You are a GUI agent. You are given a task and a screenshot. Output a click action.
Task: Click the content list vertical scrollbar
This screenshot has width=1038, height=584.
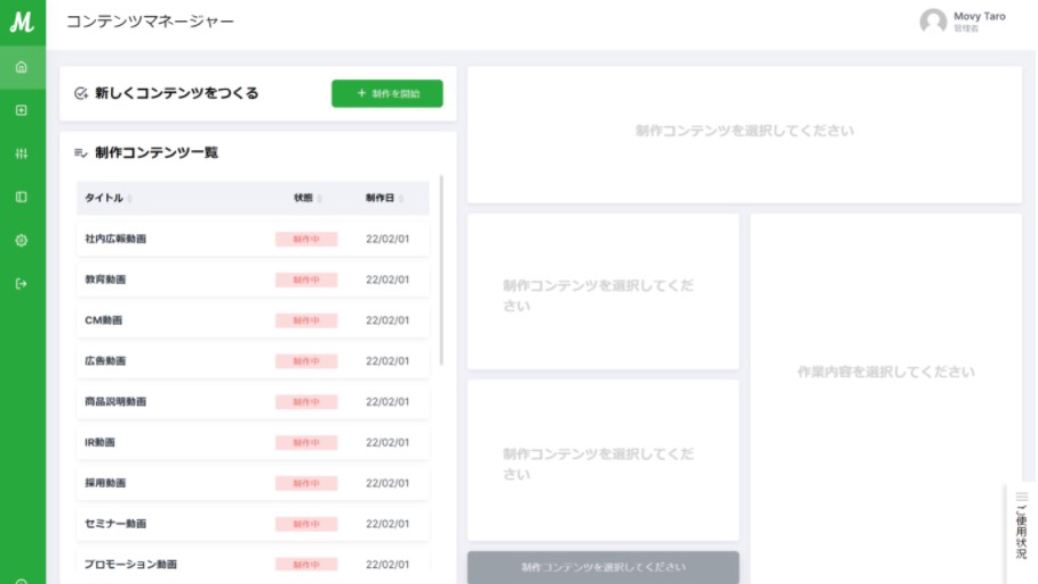(x=441, y=272)
